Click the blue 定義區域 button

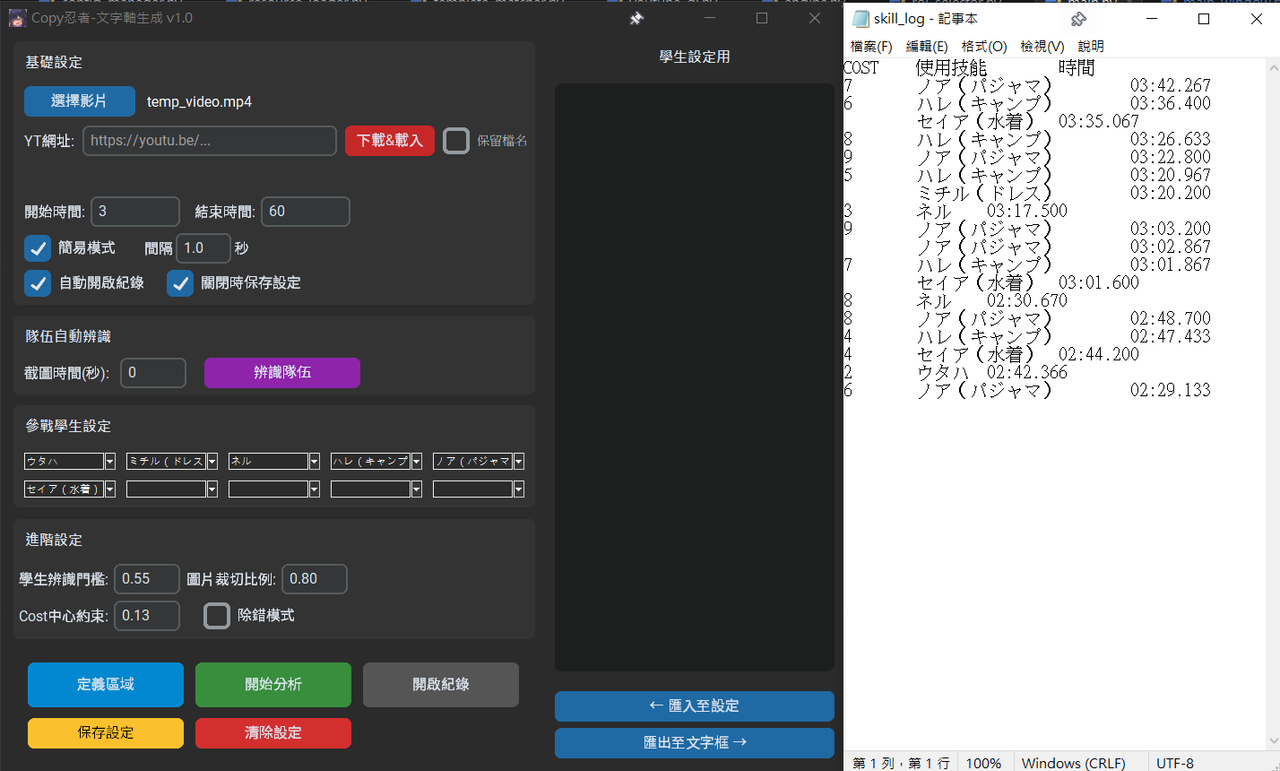point(106,685)
